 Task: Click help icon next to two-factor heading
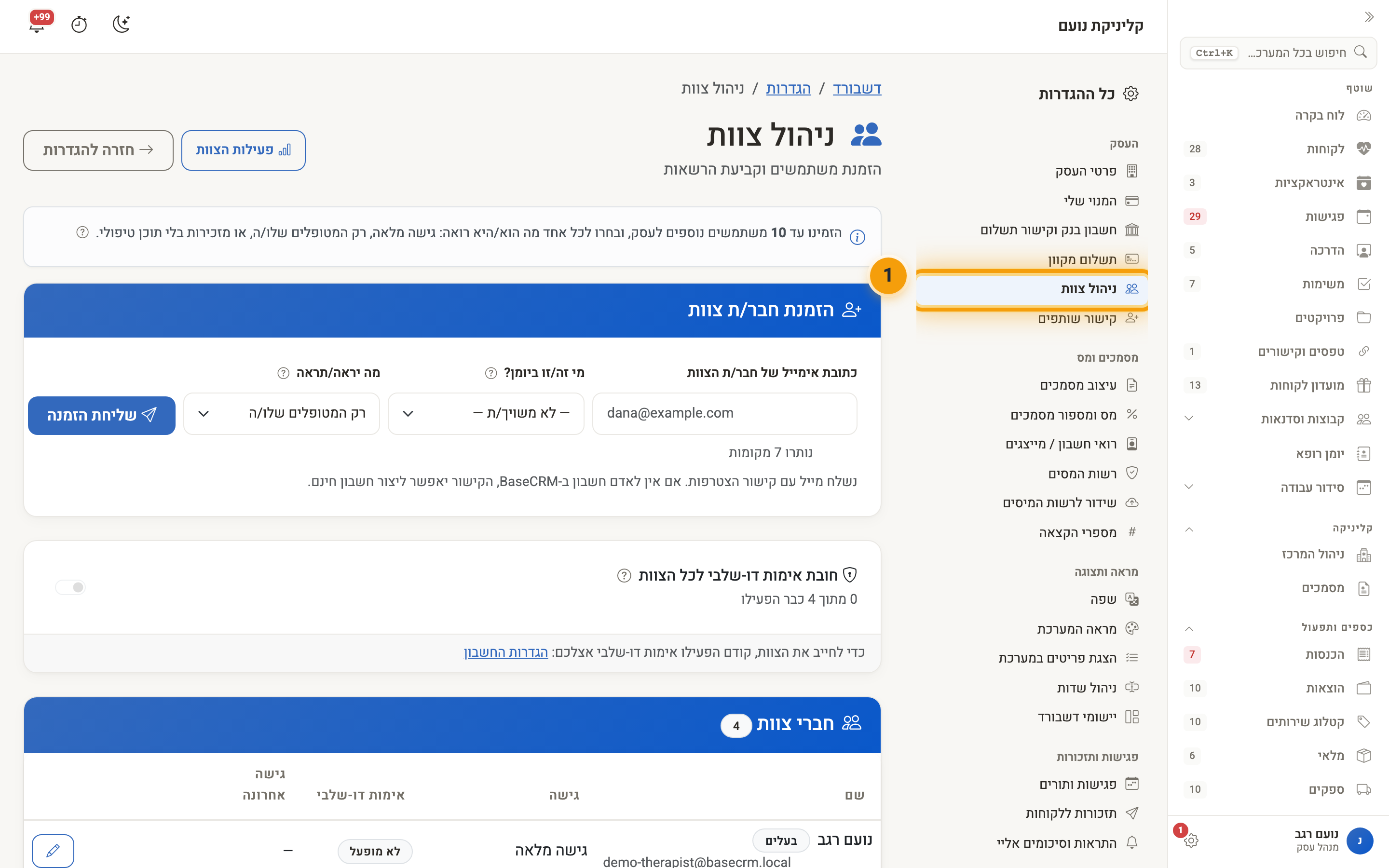click(624, 575)
